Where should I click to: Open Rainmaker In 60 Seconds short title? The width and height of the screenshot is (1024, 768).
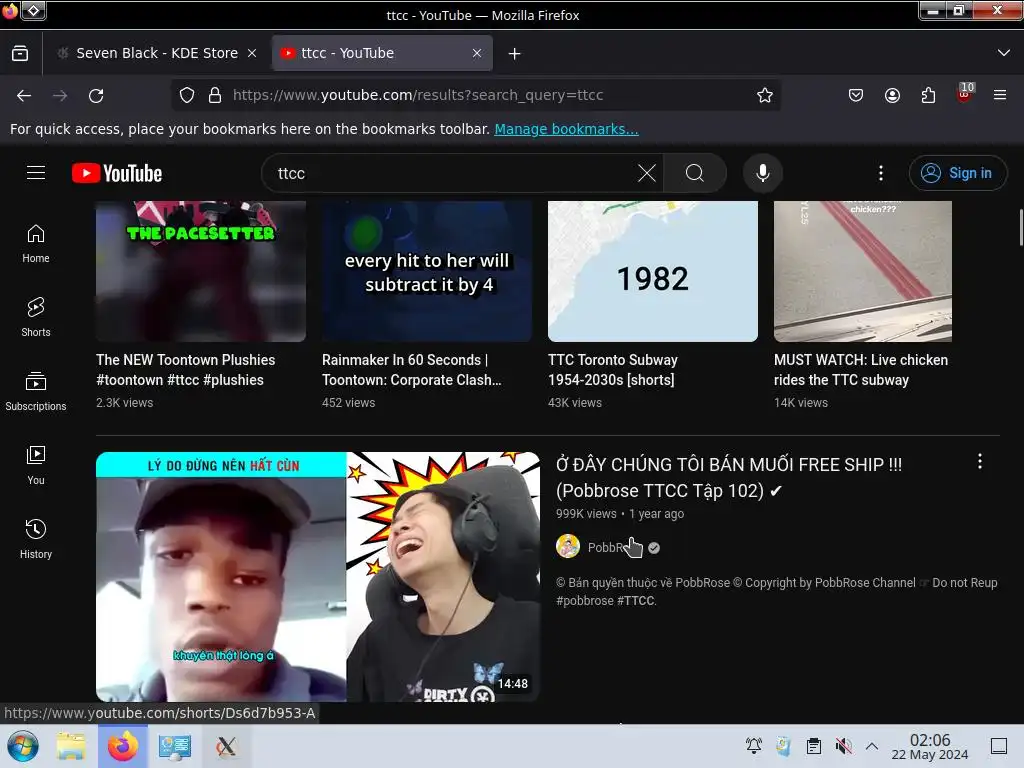point(411,370)
